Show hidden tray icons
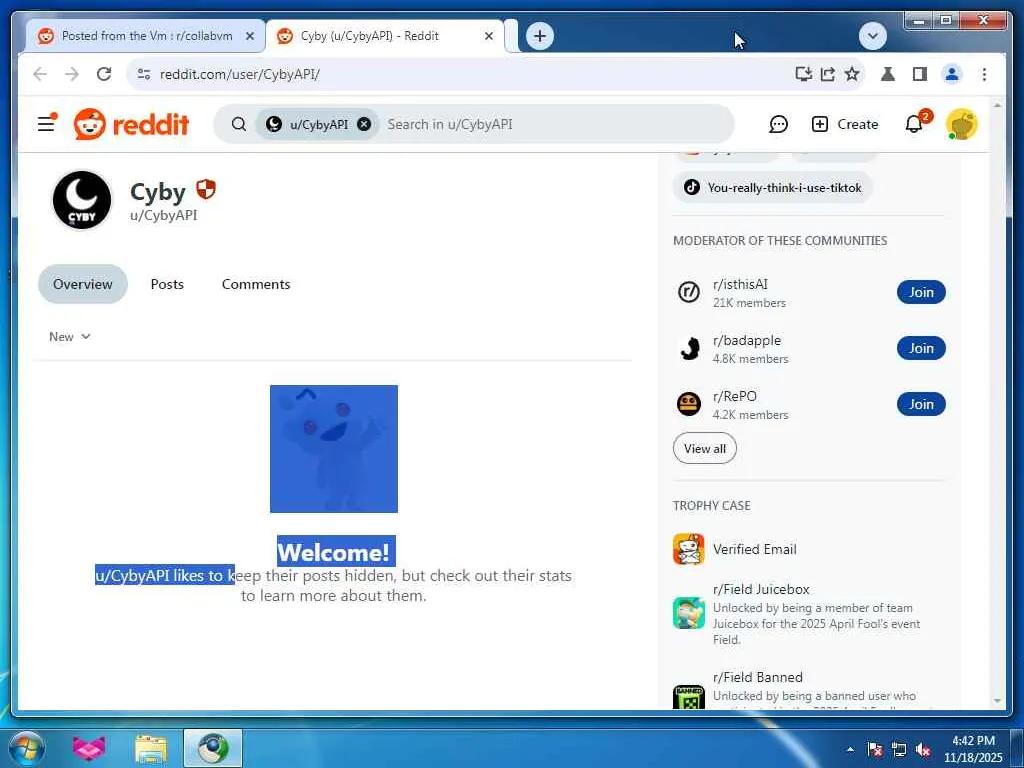 tap(850, 749)
